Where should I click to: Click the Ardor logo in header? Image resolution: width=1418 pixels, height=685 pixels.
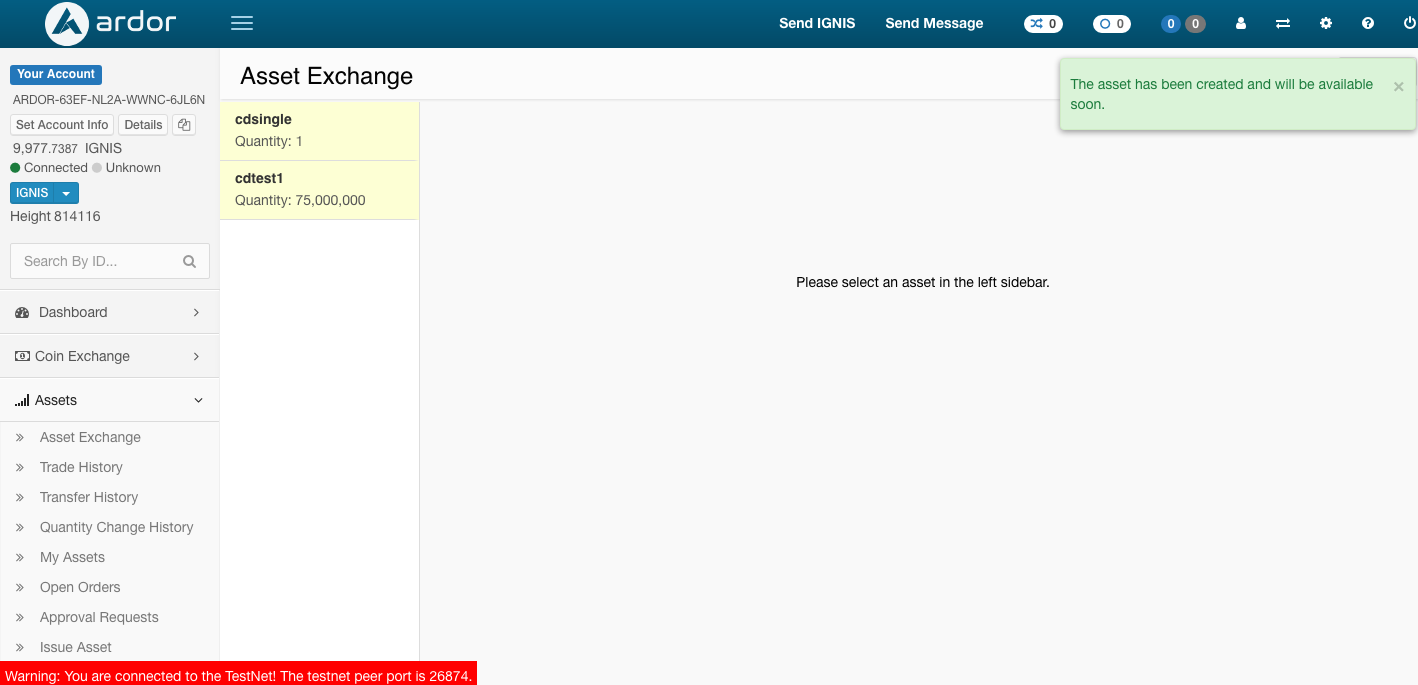(110, 24)
